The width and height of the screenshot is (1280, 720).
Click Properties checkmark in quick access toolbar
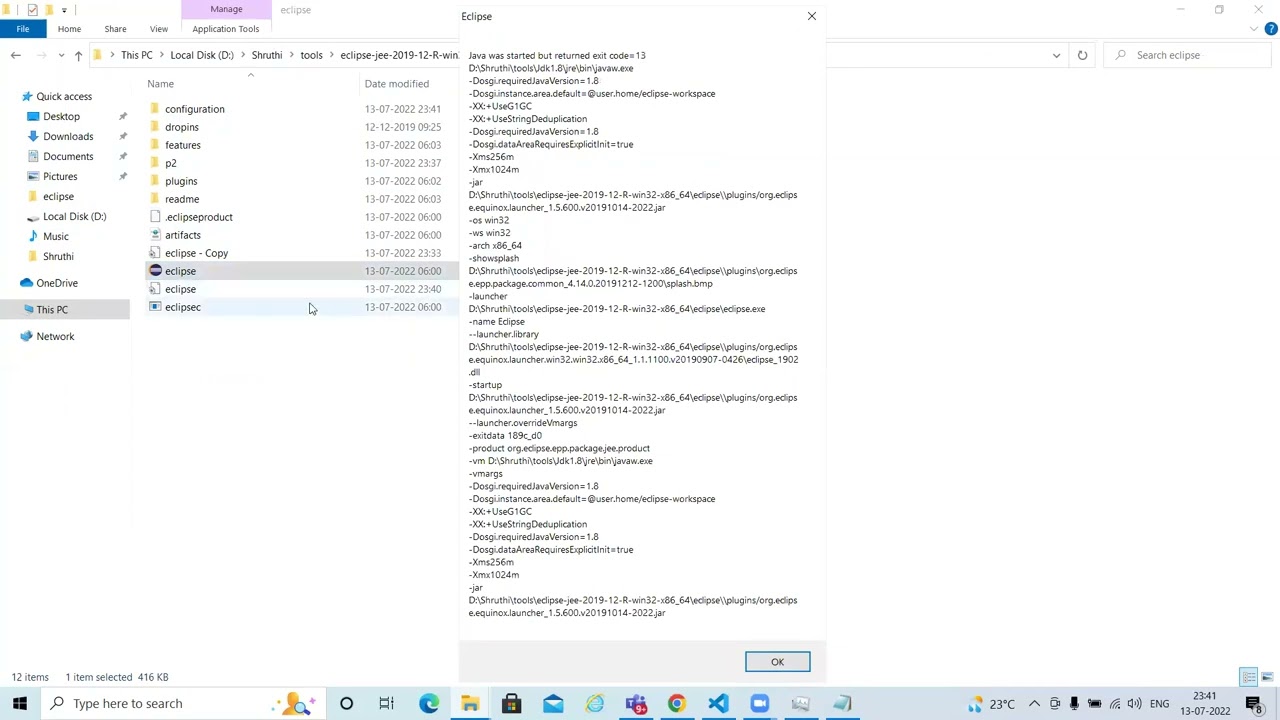(32, 10)
